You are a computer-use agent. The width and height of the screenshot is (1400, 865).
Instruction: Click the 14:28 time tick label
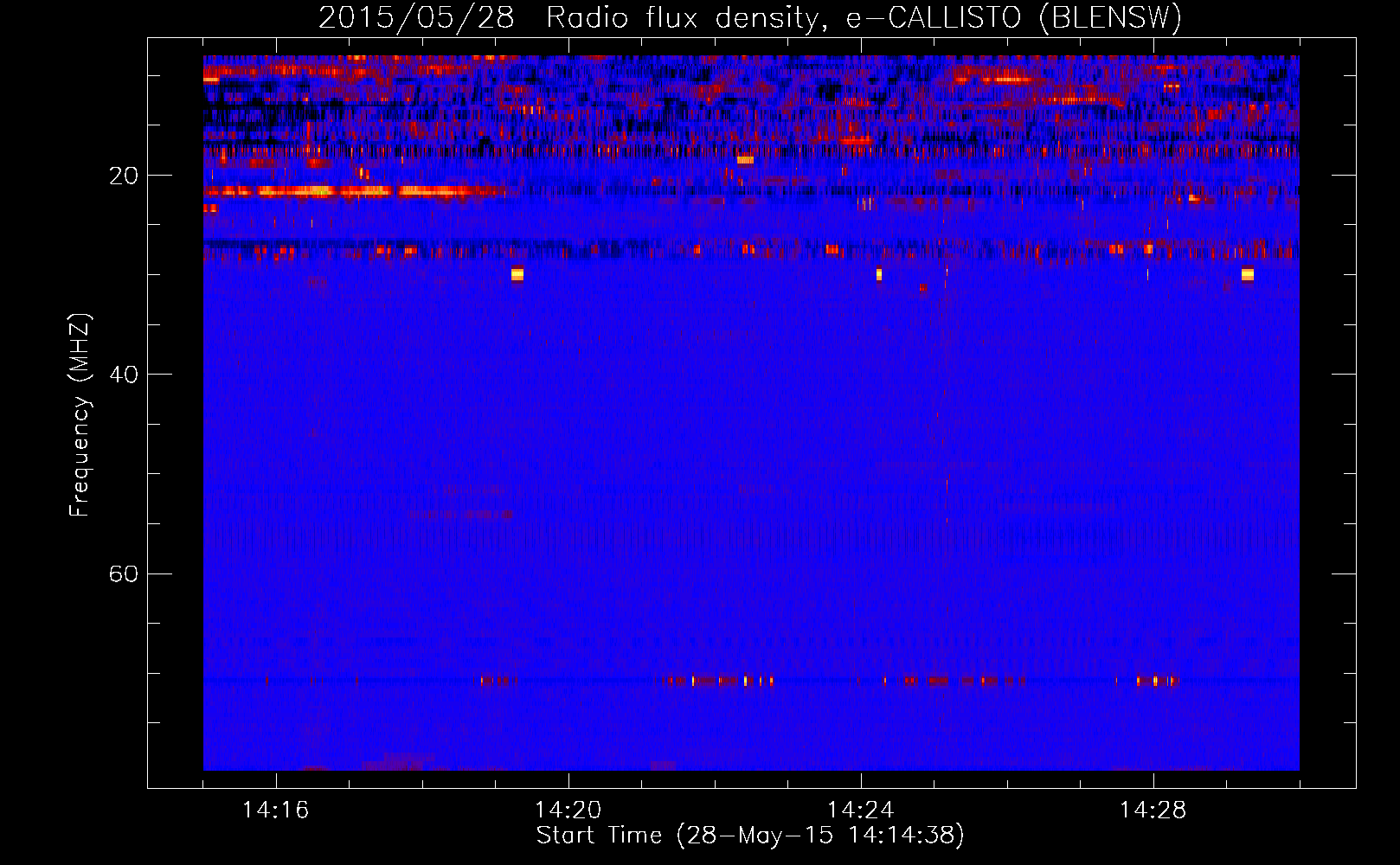(1153, 811)
